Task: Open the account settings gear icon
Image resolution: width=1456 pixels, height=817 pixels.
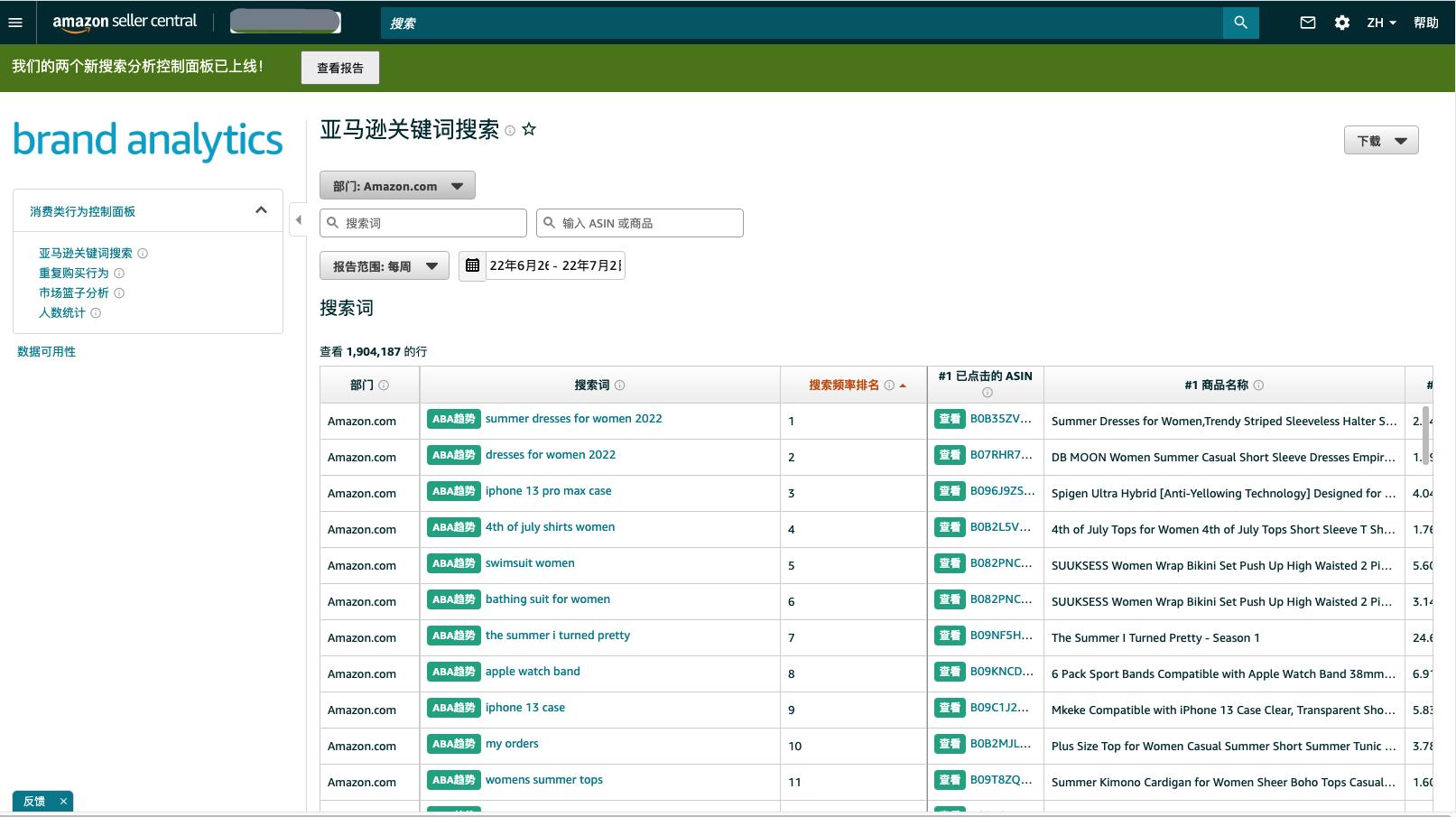Action: pos(1341,23)
